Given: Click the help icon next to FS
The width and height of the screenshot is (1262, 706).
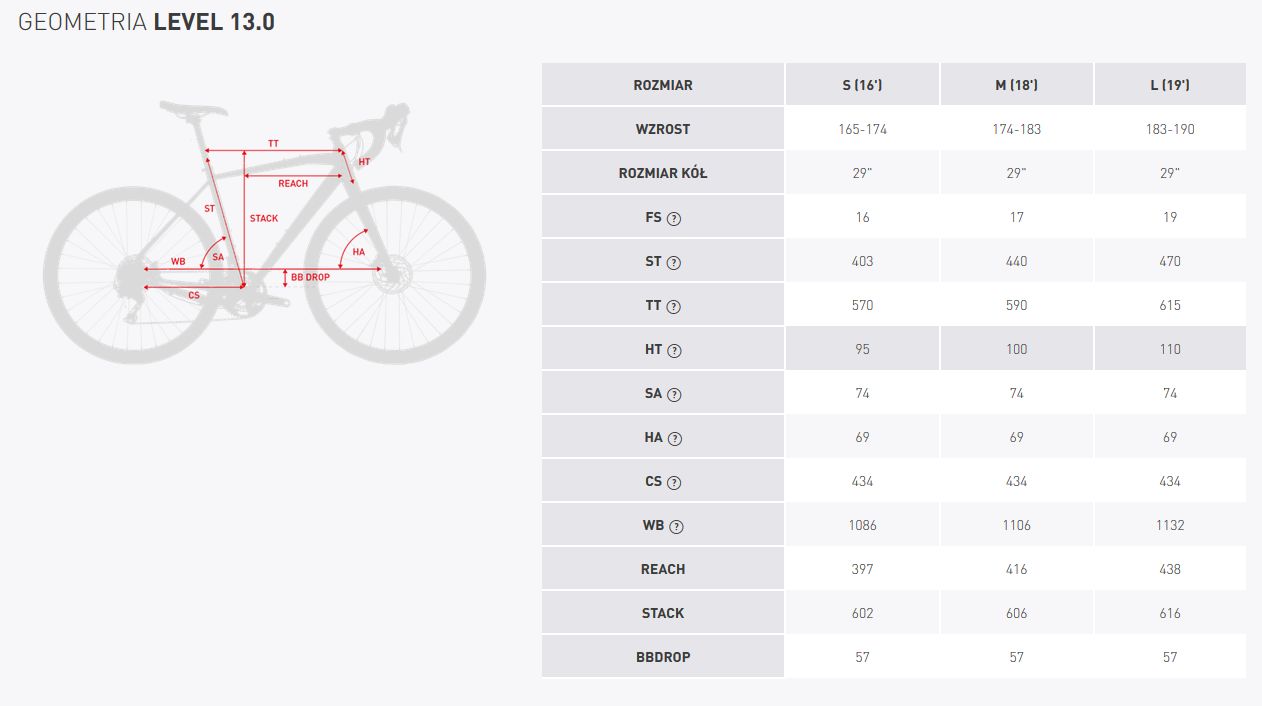Looking at the screenshot, I should coord(674,218).
